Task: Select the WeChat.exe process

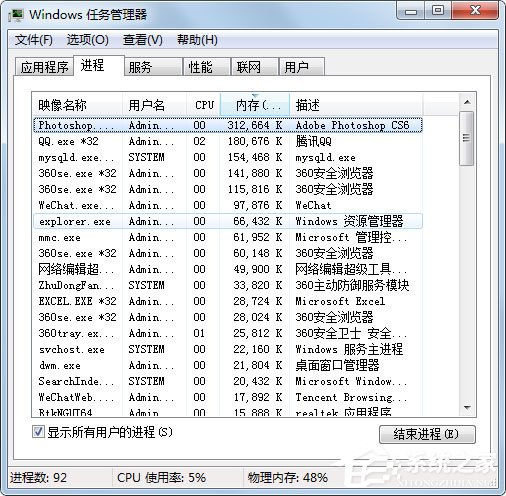Action: point(228,205)
